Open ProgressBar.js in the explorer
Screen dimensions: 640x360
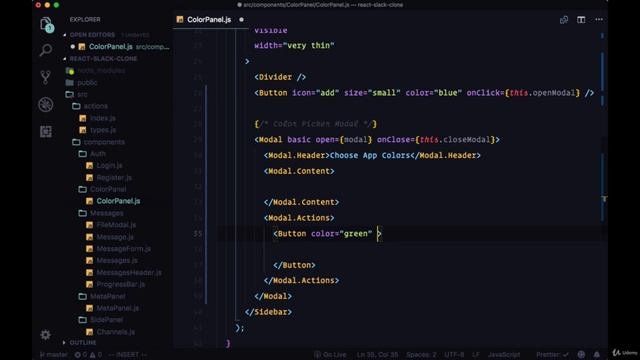[120, 284]
